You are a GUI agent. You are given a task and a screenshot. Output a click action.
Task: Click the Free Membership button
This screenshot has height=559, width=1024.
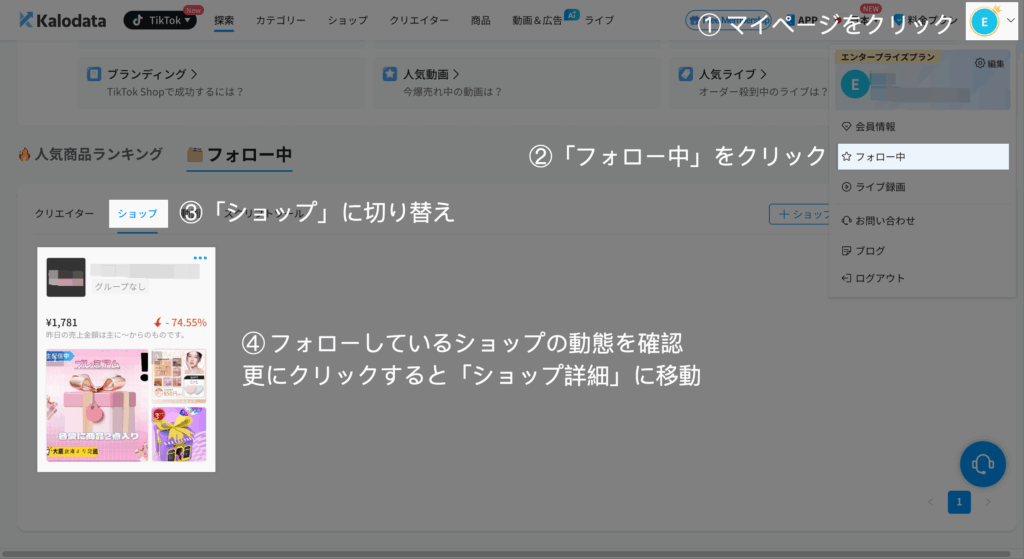click(x=728, y=20)
